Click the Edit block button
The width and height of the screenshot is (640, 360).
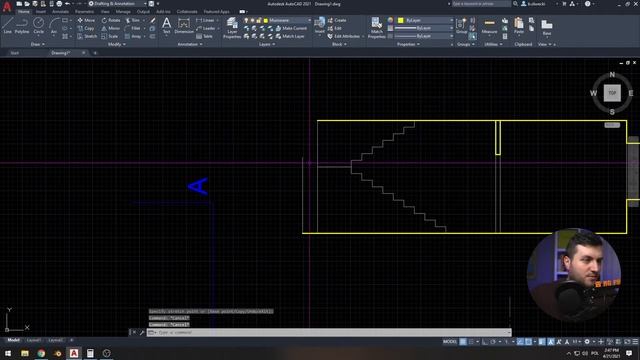(334, 28)
